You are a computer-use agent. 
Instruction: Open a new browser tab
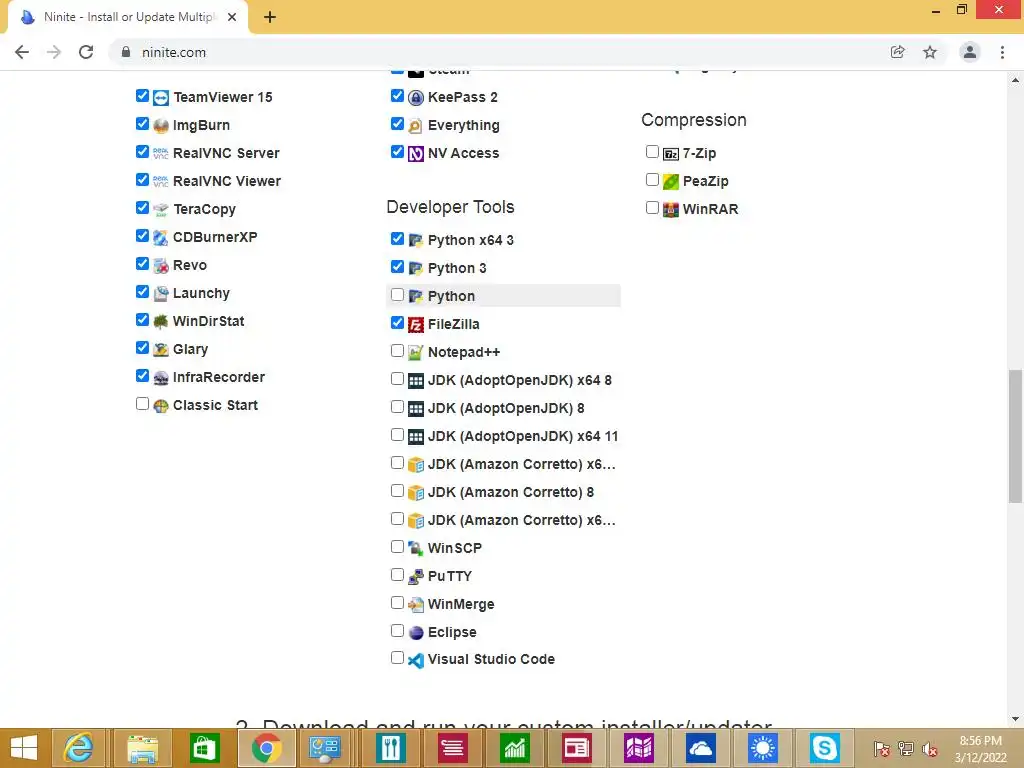(270, 18)
